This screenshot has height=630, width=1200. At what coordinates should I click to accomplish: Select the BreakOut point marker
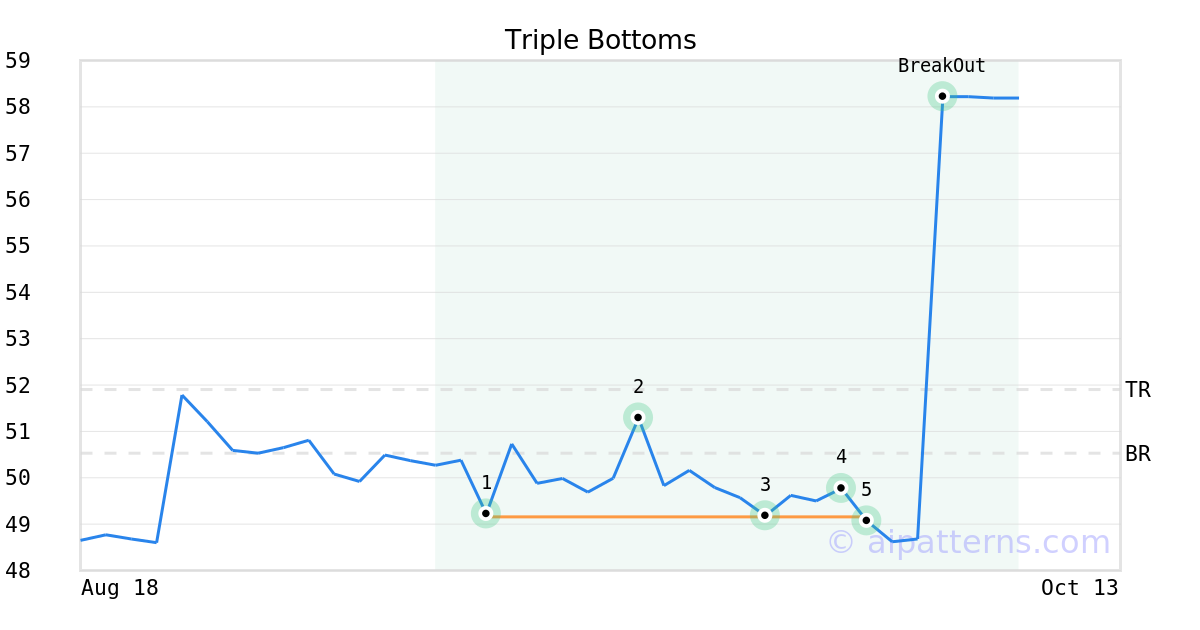click(942, 96)
